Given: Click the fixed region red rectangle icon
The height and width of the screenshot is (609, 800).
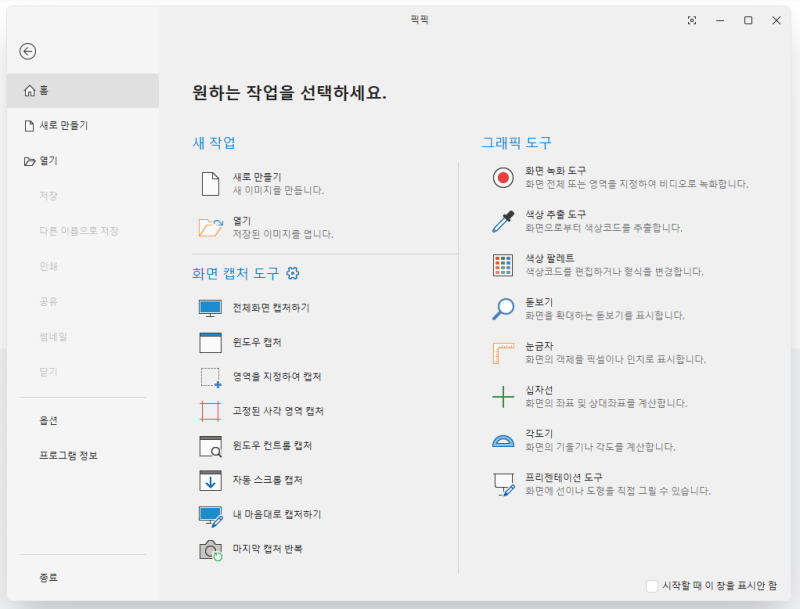Looking at the screenshot, I should point(210,412).
